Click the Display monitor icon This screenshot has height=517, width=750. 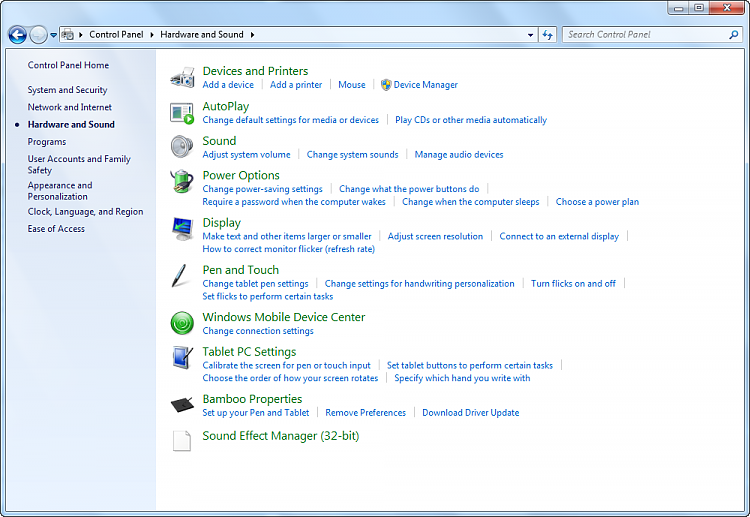pos(182,229)
